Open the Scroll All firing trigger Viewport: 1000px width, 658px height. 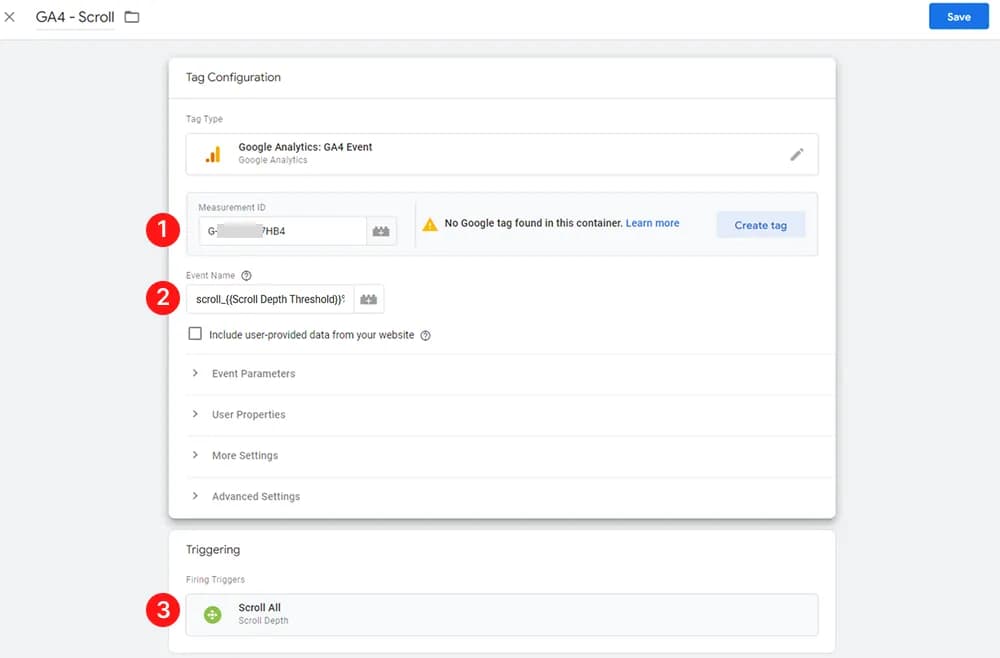click(502, 615)
